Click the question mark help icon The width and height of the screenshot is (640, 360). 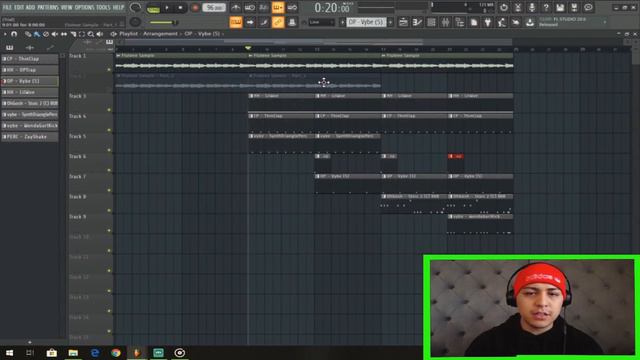click(546, 7)
